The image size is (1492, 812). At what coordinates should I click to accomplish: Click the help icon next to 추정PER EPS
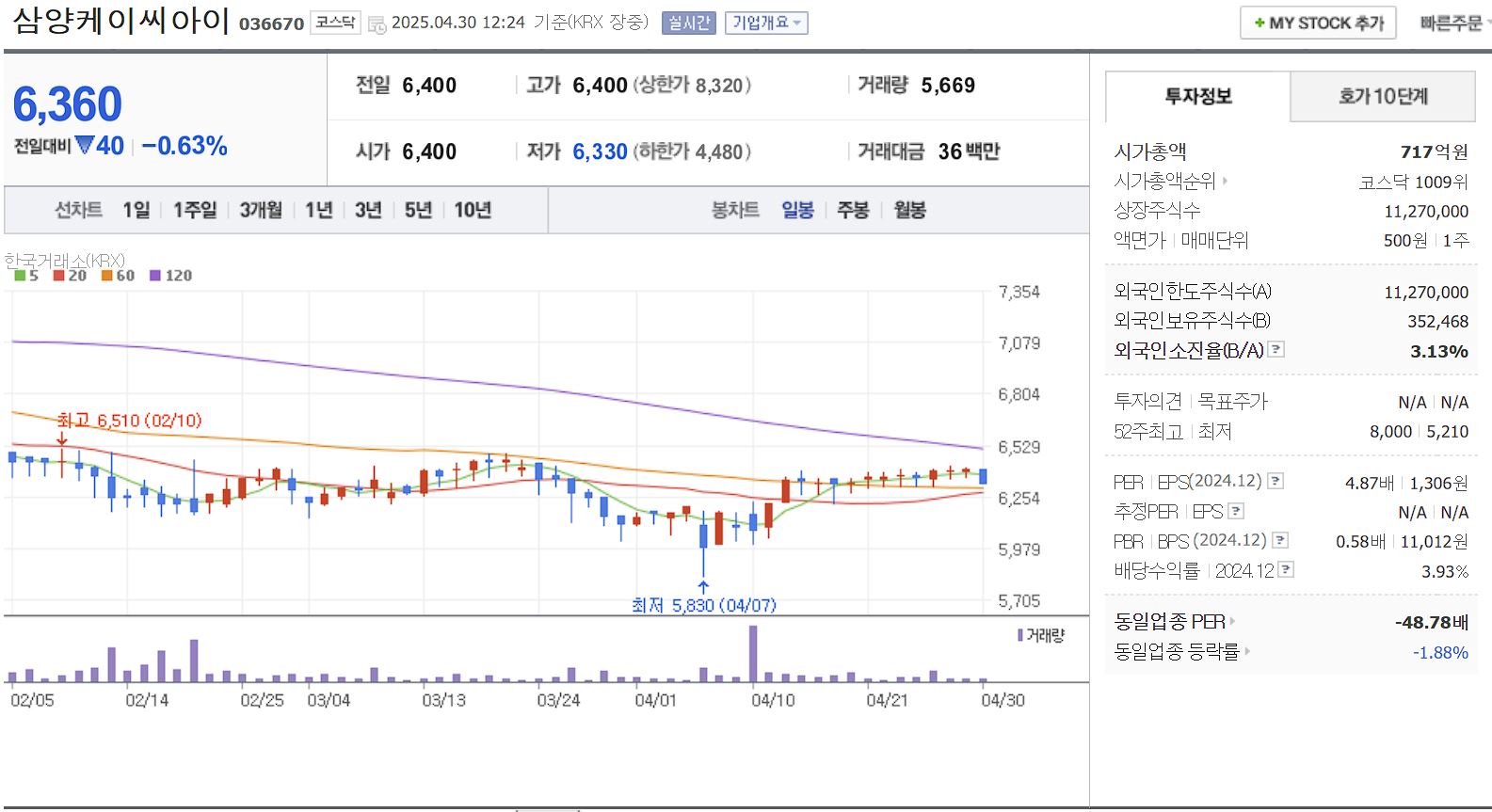click(1236, 511)
